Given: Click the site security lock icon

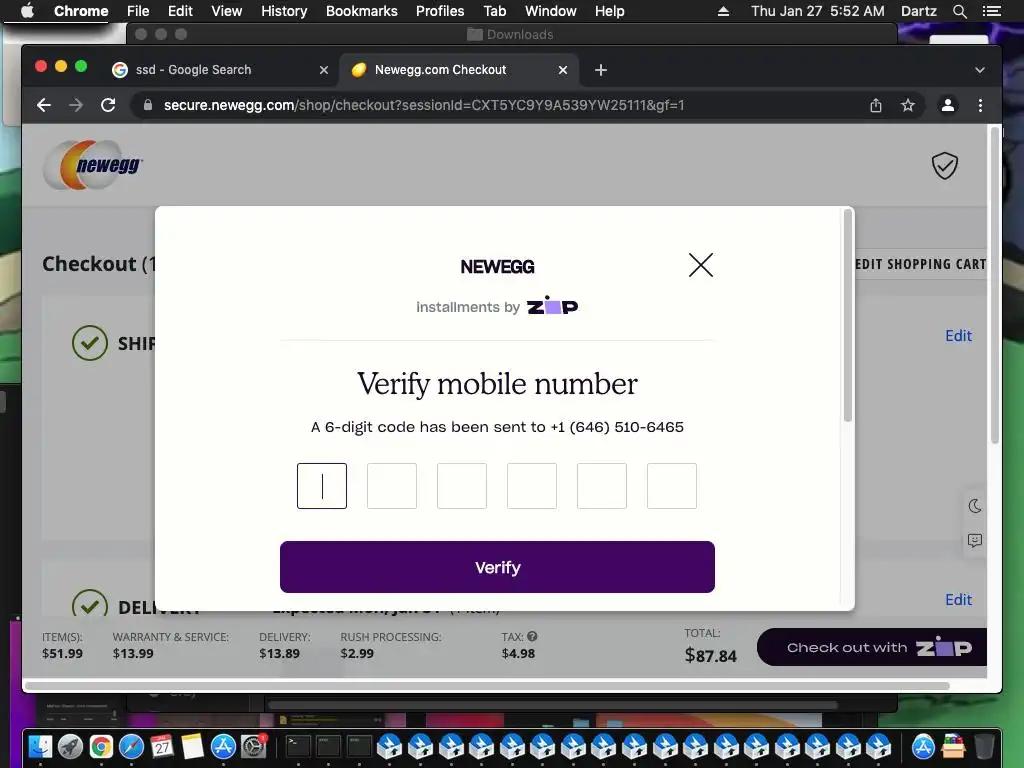Looking at the screenshot, I should 148,105.
